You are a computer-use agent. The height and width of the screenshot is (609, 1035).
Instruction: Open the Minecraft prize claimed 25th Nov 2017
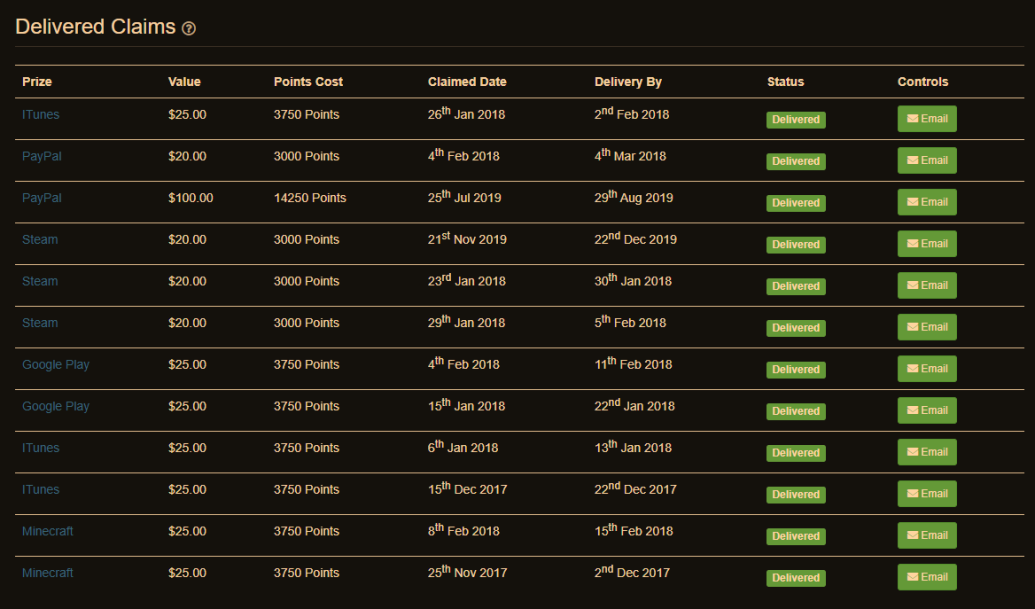[x=48, y=573]
